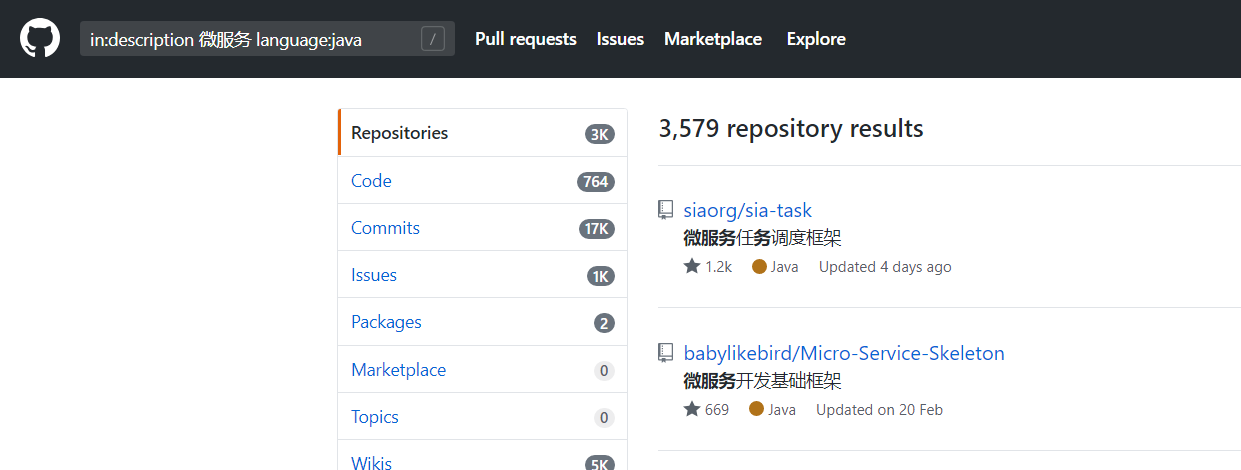Click the 1K badge on Issues
The image size is (1241, 470).
pos(601,276)
